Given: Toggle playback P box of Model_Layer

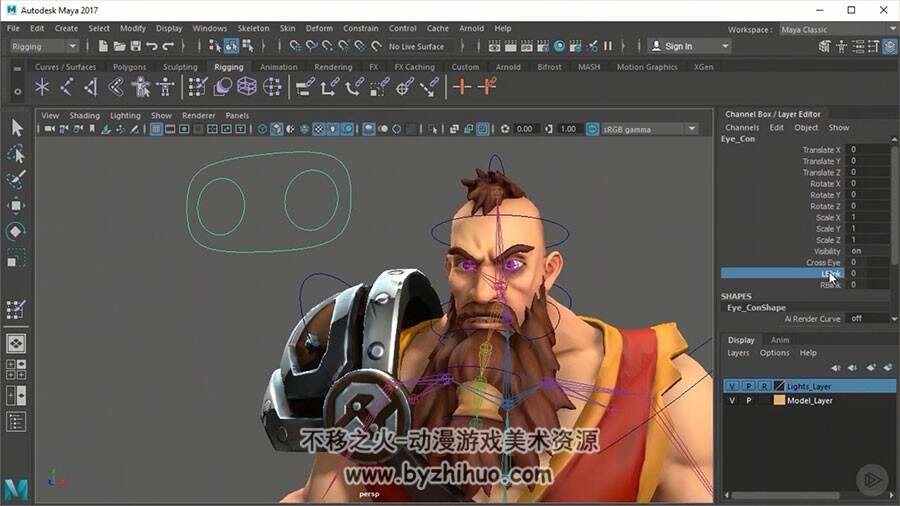Looking at the screenshot, I should click(x=748, y=400).
